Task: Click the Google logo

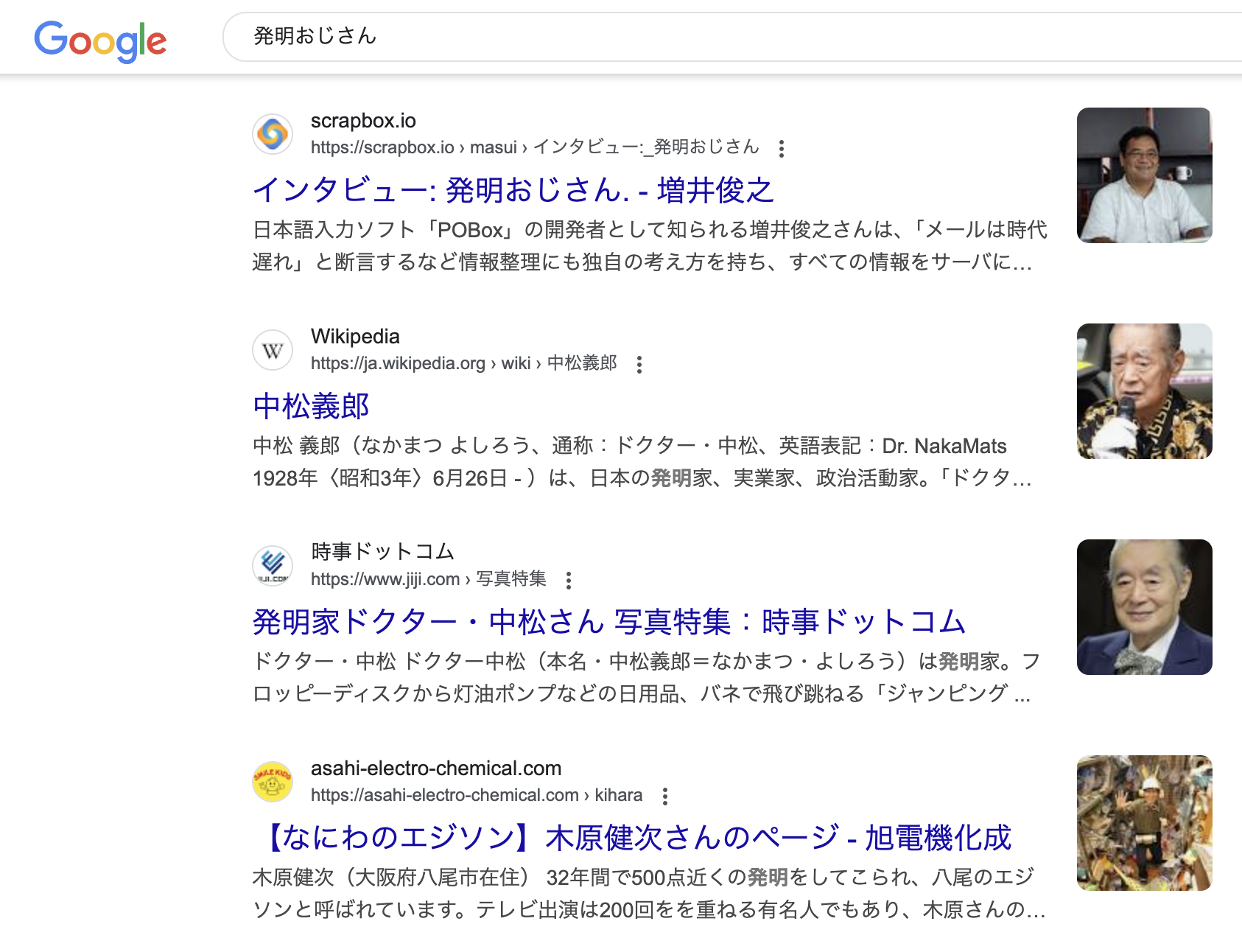Action: coord(100,41)
